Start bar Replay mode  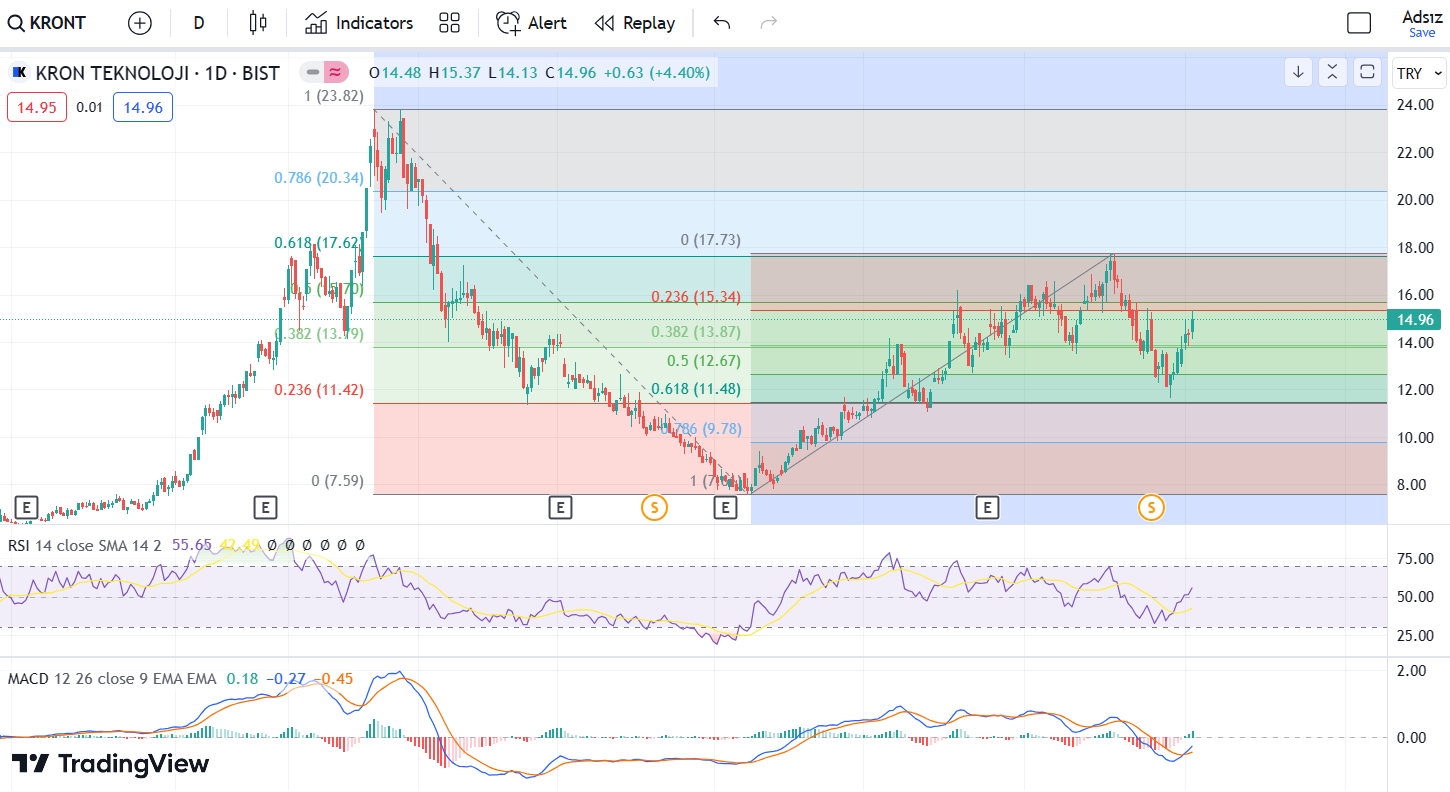coord(634,23)
